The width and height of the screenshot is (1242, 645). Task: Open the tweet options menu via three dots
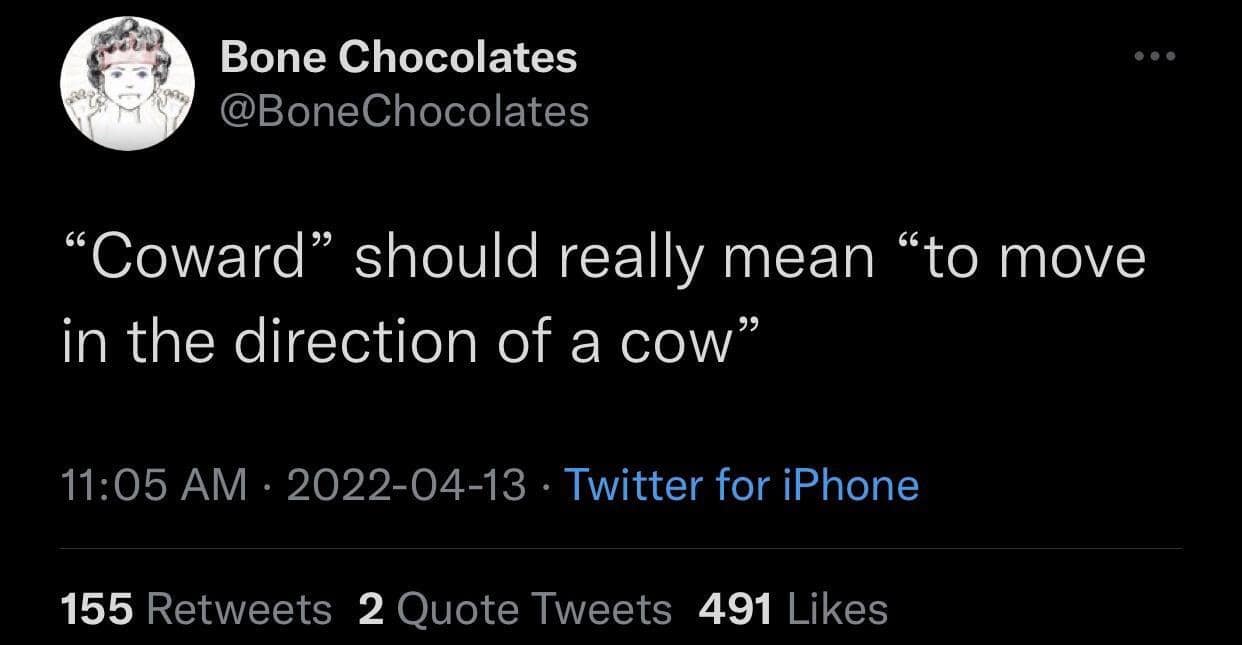point(1152,57)
